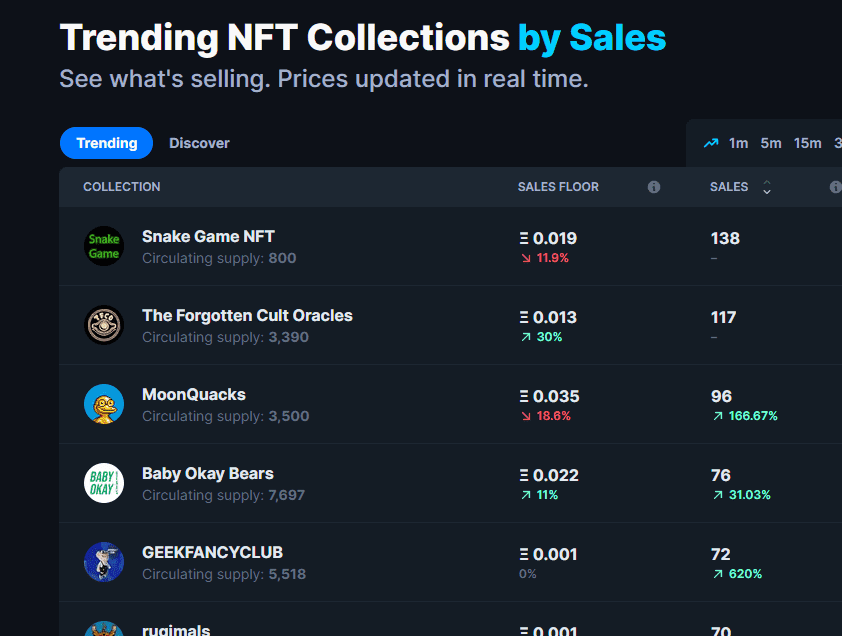This screenshot has height=636, width=842.
Task: Click The Forgotten Cult Oracles logo
Action: tap(104, 325)
